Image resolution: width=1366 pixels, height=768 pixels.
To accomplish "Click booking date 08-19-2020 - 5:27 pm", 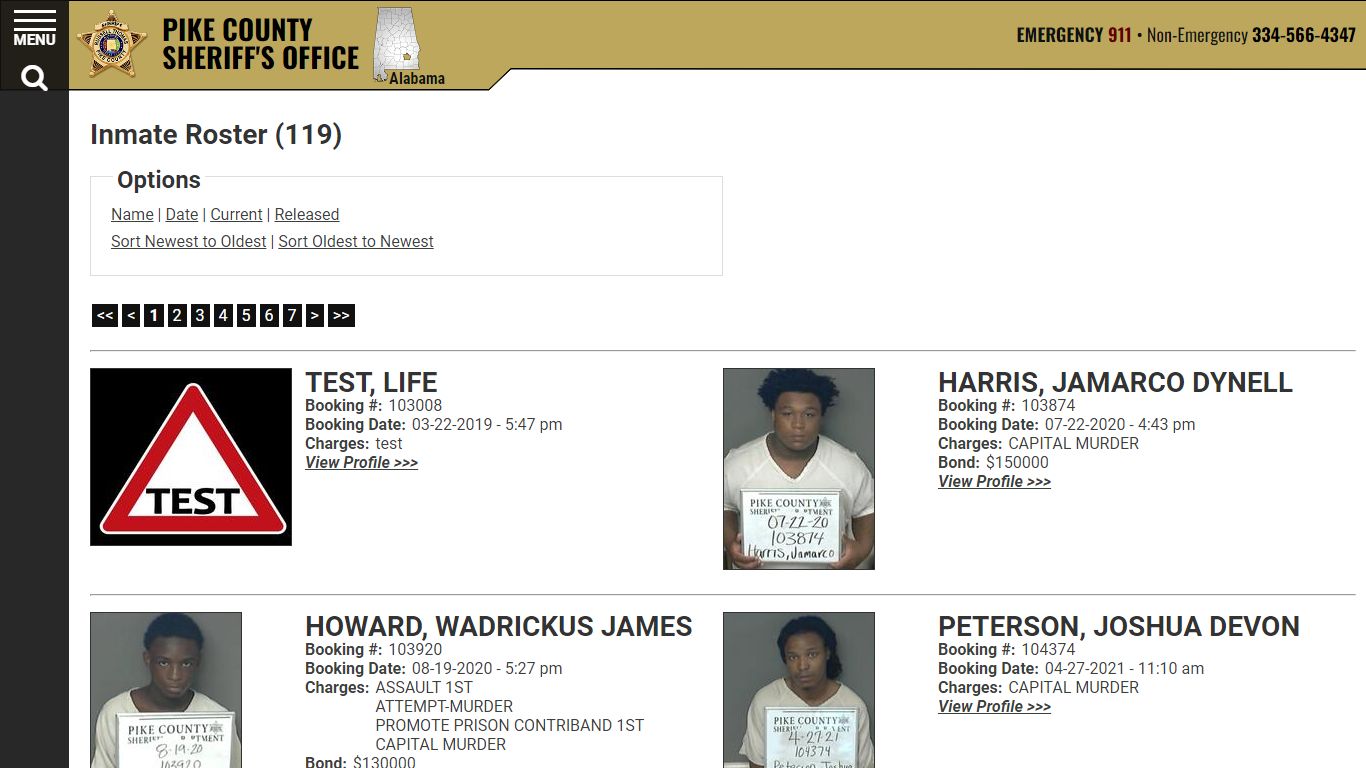I will click(487, 668).
